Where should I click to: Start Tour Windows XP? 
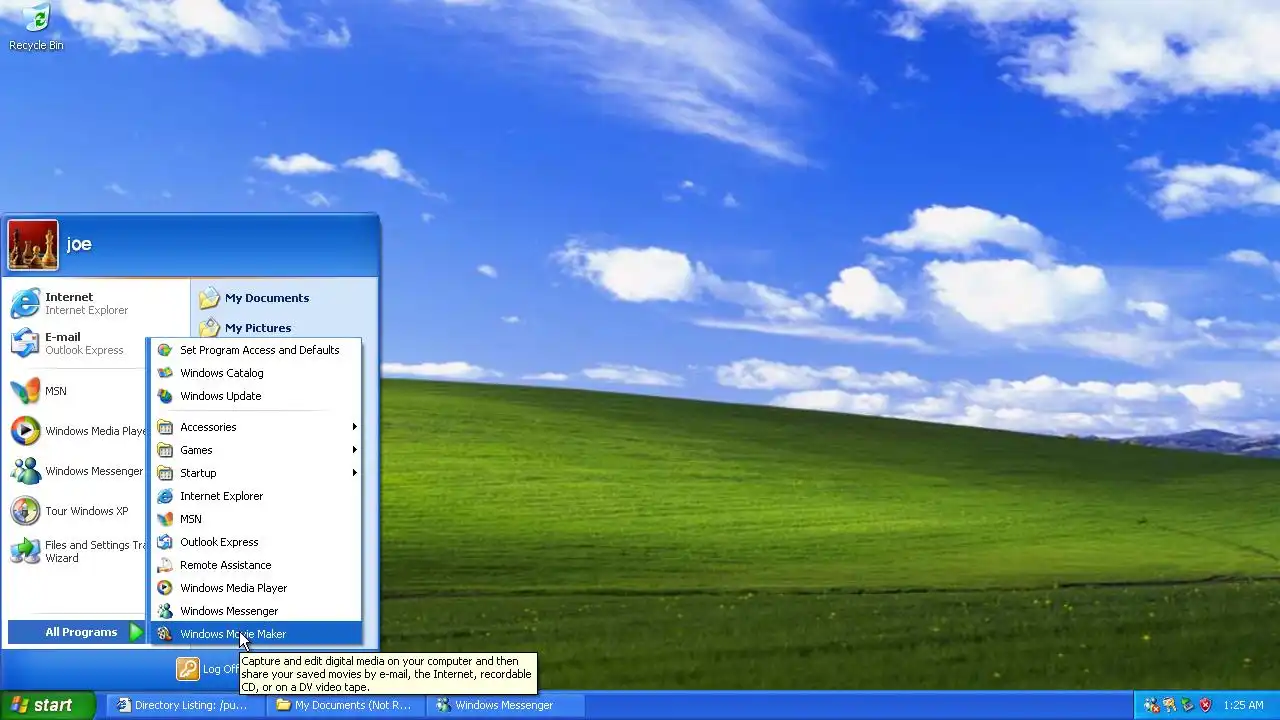pos(77,511)
